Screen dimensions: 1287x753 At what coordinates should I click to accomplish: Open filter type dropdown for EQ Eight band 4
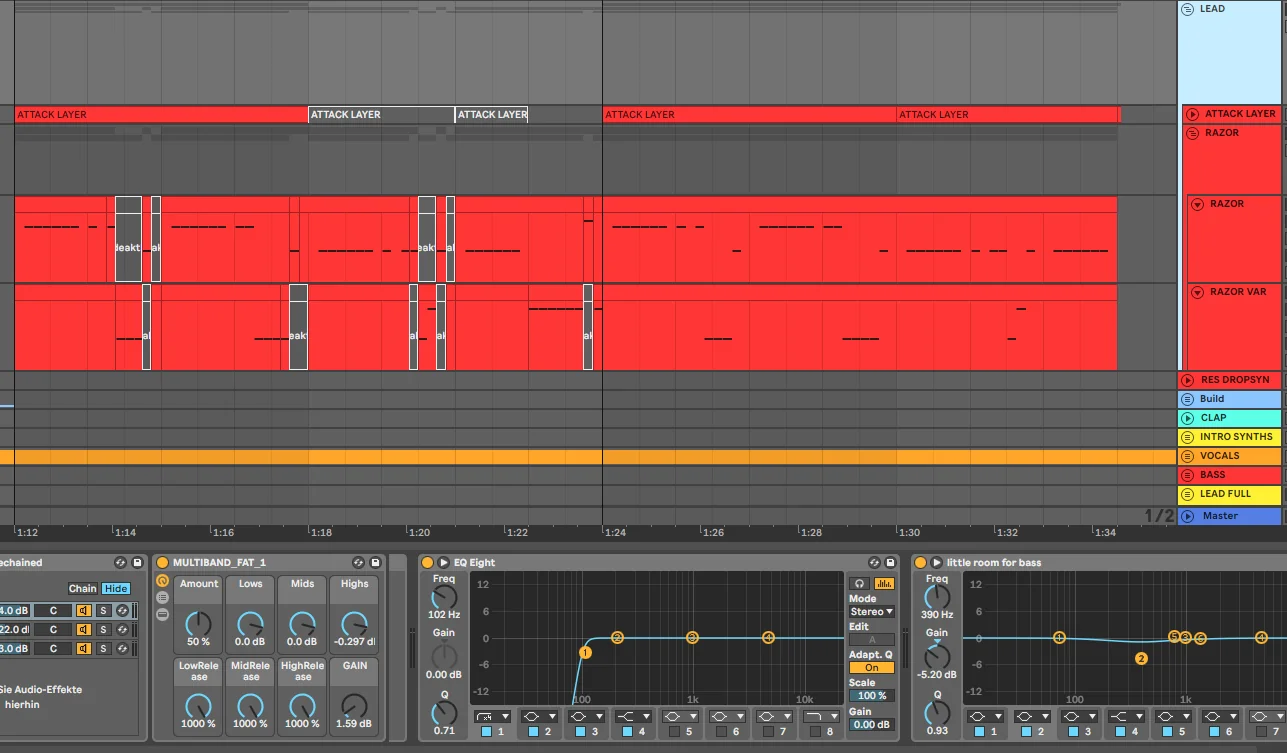click(633, 717)
